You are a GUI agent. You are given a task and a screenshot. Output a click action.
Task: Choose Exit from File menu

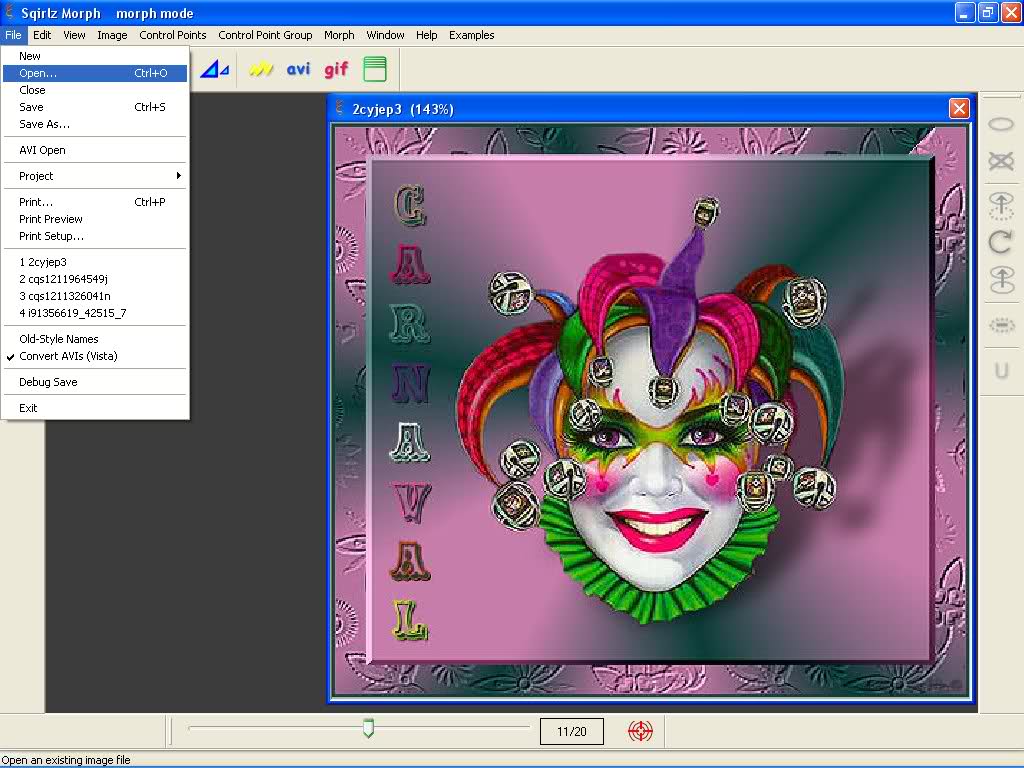pos(95,408)
